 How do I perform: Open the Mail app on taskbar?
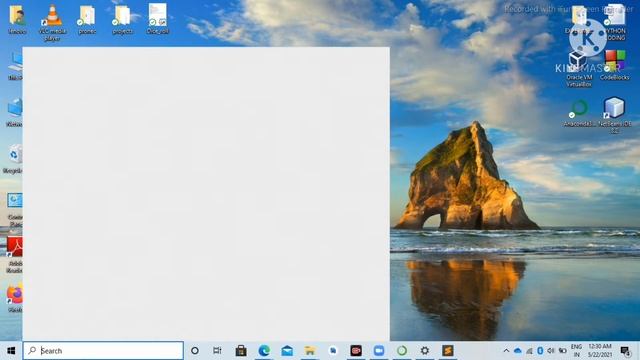[x=287, y=351]
